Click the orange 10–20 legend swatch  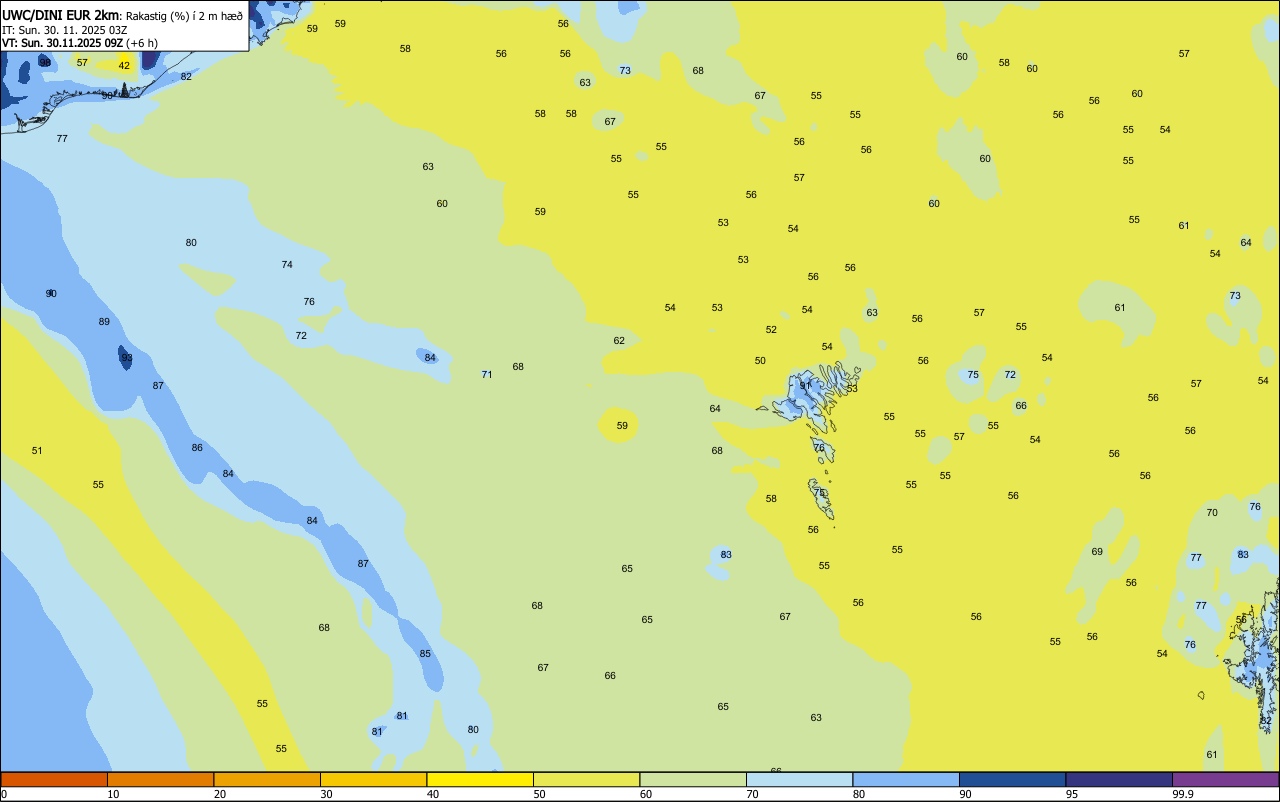pyautogui.click(x=161, y=779)
